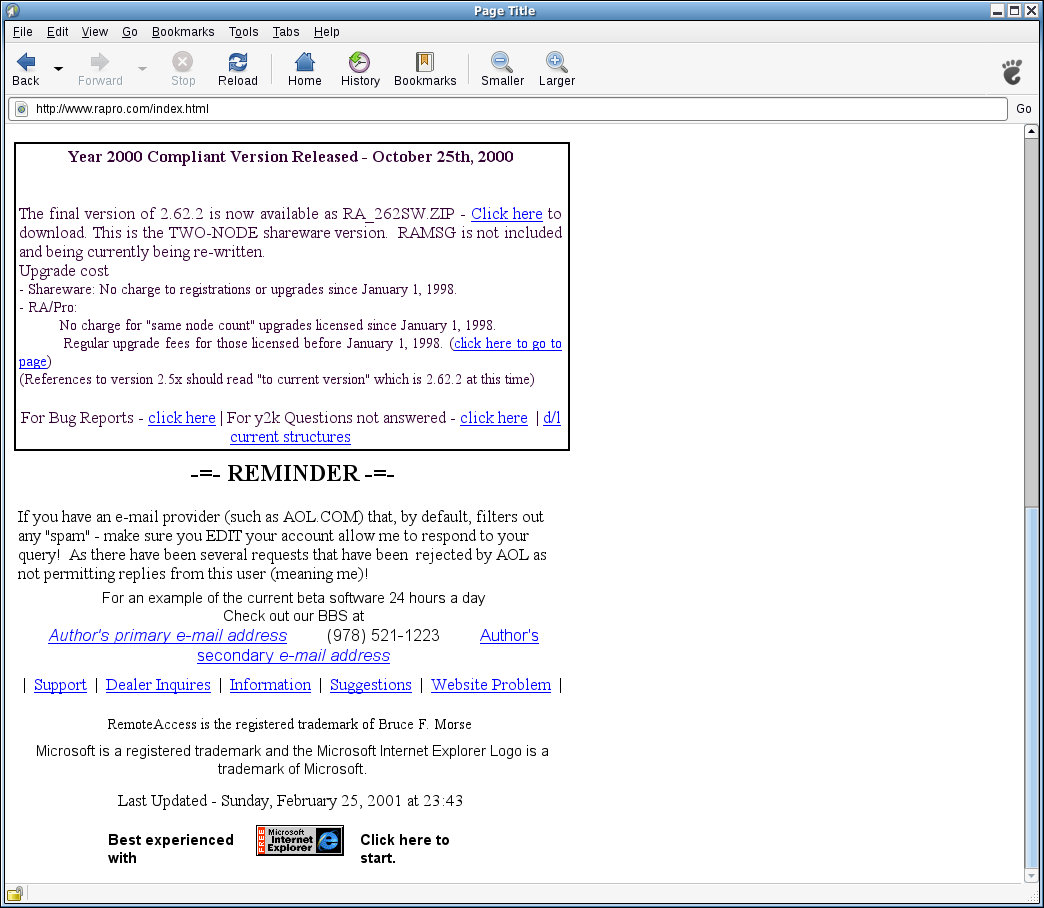This screenshot has width=1044, height=908.
Task: Open the History toolbar icon
Action: (x=360, y=62)
